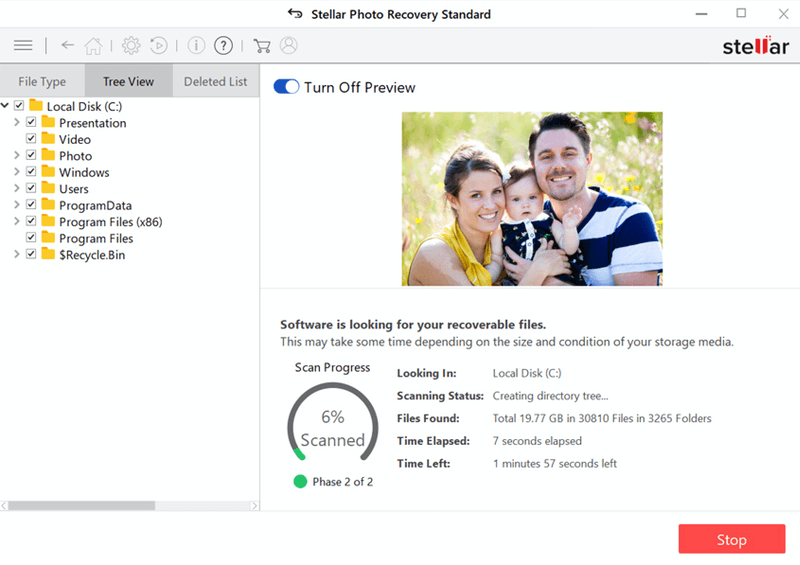Open the help question mark icon
Image resolution: width=800 pixels, height=565 pixels.
pos(223,45)
